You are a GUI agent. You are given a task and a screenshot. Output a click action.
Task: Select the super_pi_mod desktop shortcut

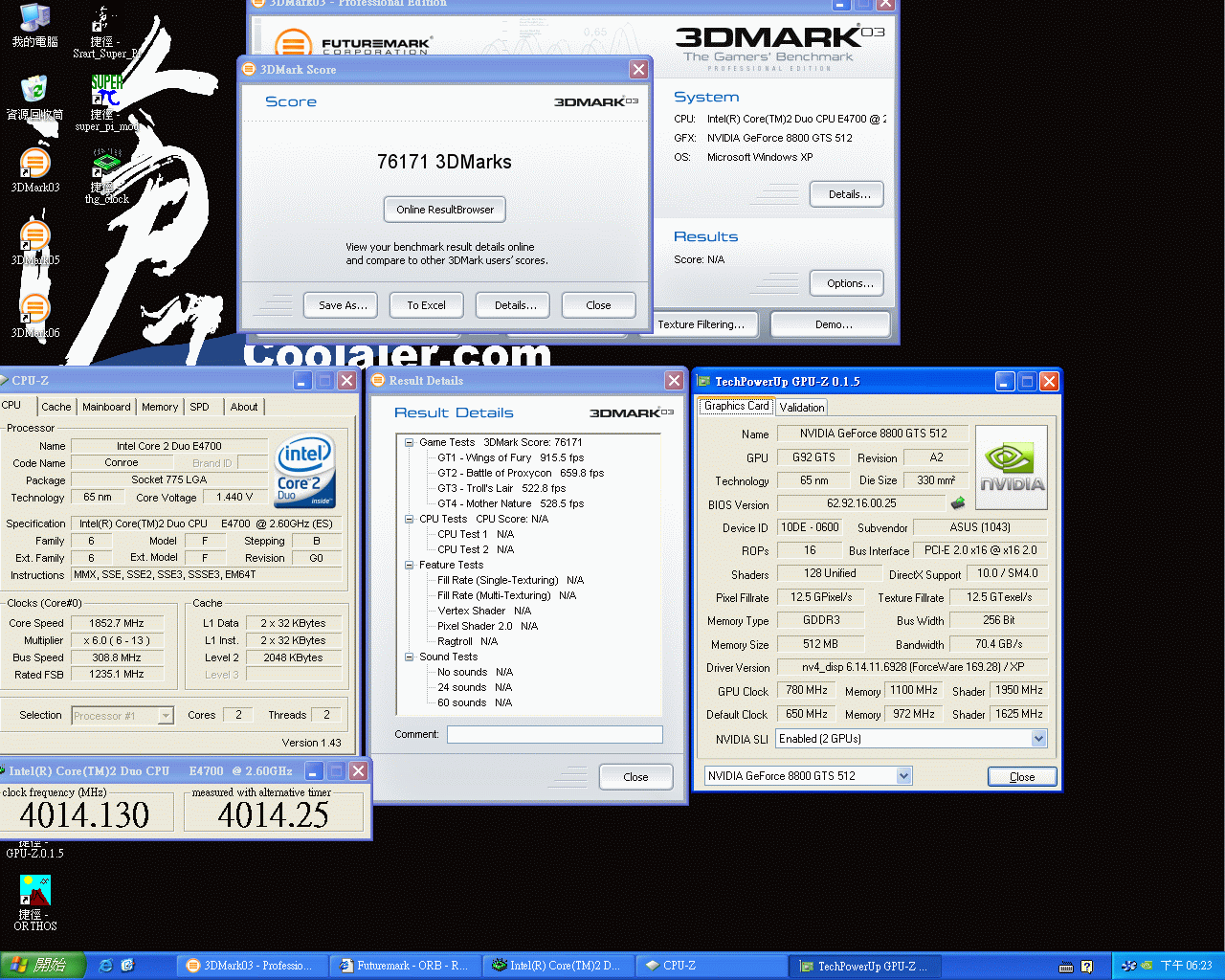[x=107, y=103]
